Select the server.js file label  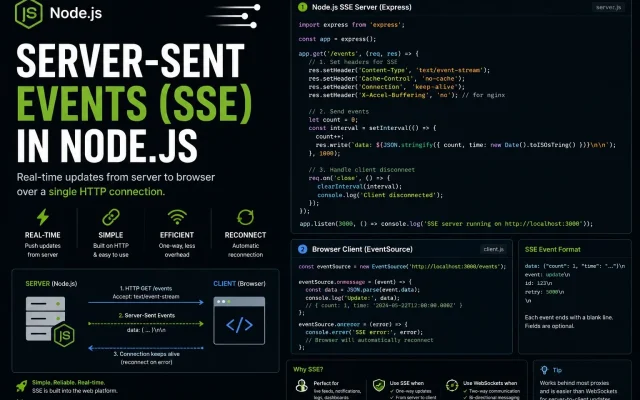click(x=609, y=7)
